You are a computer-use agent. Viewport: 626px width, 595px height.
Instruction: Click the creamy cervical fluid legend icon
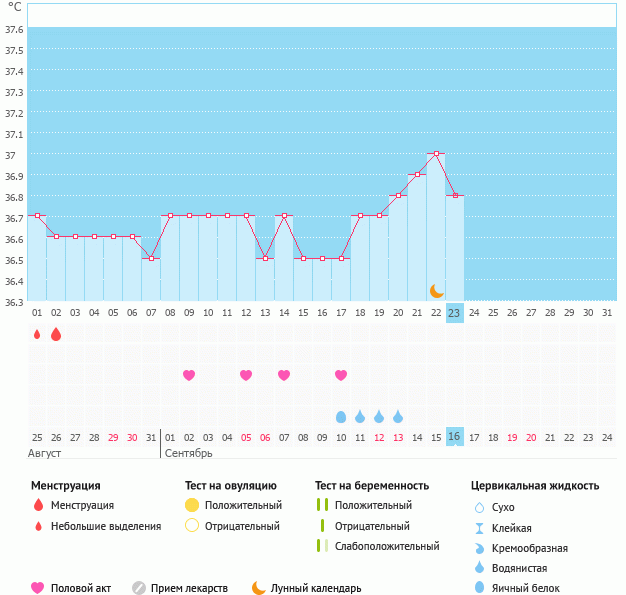[479, 548]
